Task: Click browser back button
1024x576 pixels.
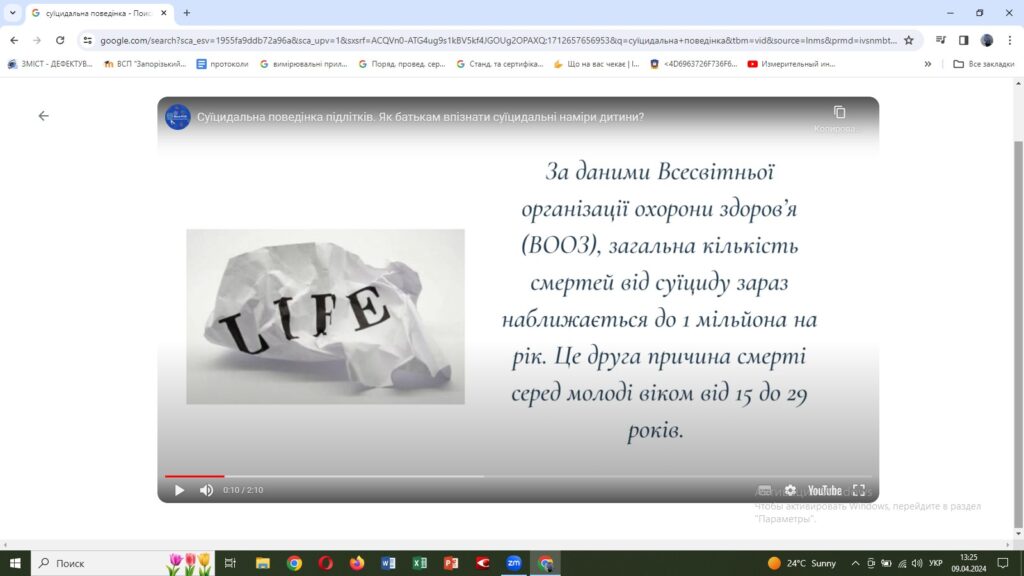Action: (14, 40)
